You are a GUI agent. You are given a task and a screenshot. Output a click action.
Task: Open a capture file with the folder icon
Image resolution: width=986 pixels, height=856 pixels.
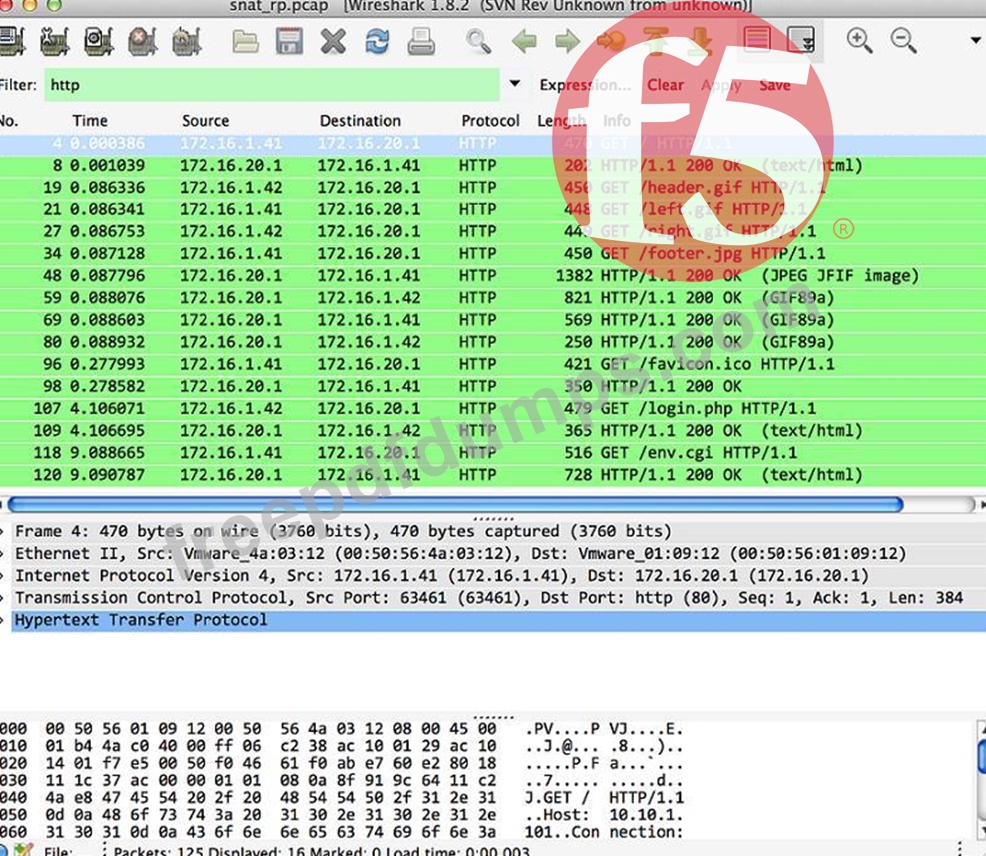point(245,41)
